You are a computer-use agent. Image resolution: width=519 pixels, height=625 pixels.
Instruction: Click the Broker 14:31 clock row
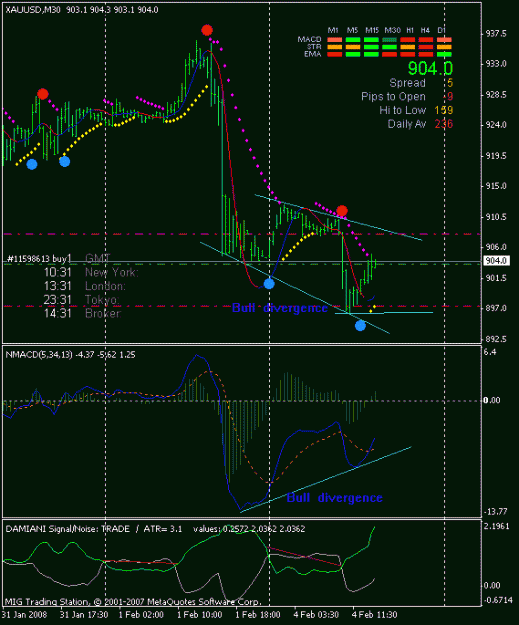pos(82,313)
